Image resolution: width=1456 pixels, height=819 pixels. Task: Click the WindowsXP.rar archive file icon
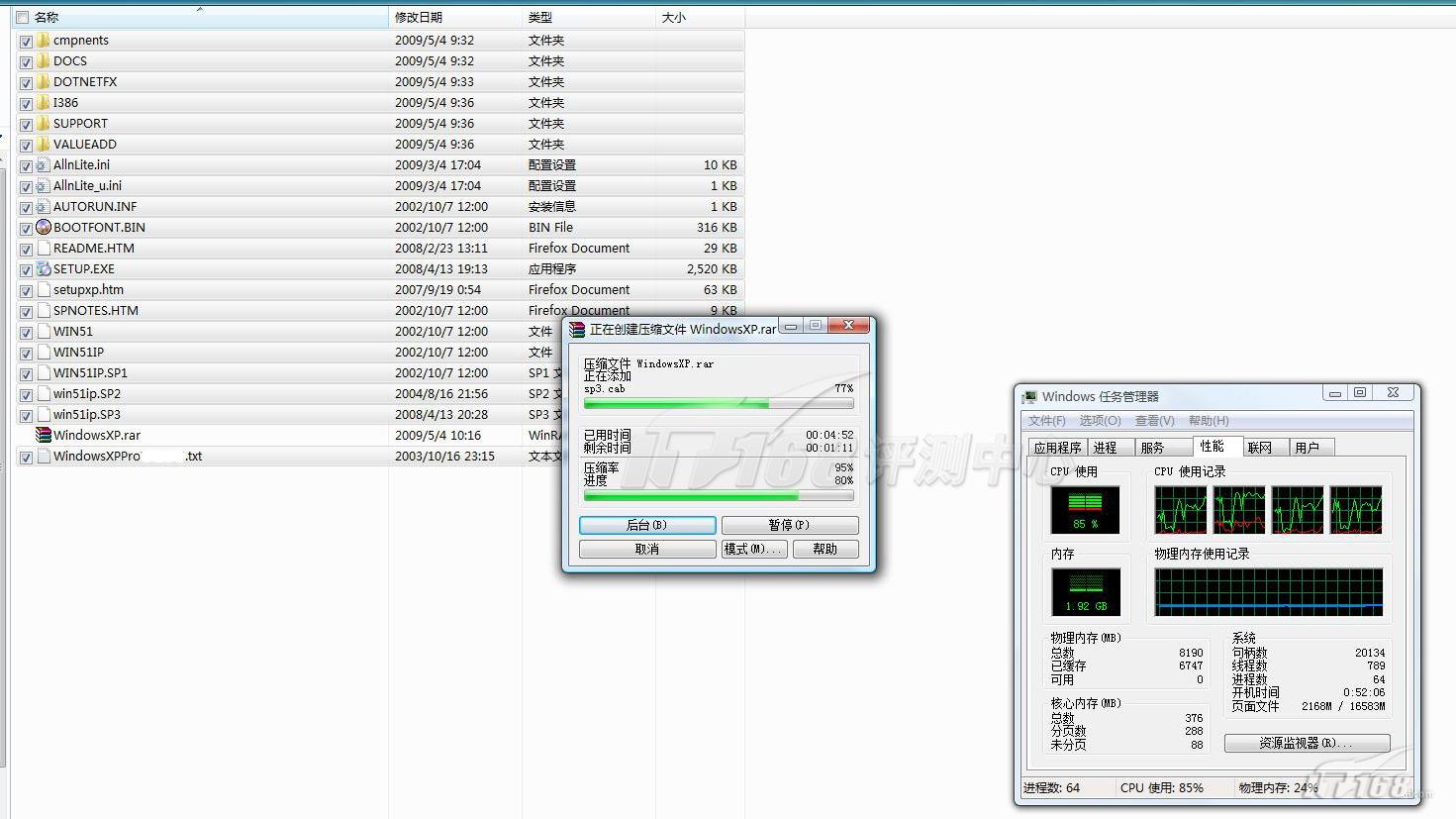(43, 435)
